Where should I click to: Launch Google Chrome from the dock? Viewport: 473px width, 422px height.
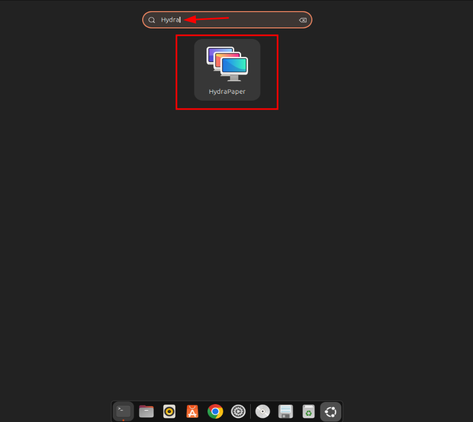(x=215, y=411)
